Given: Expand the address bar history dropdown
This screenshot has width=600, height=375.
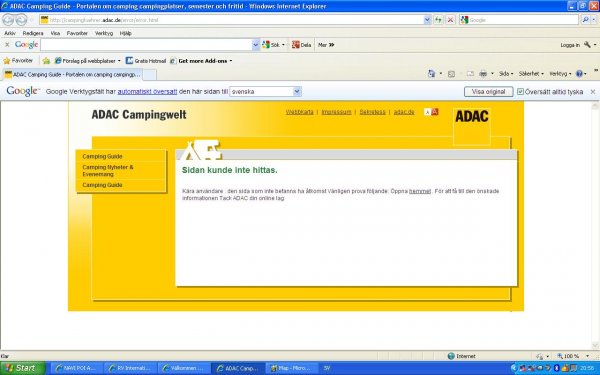Looking at the screenshot, I should (427, 20).
